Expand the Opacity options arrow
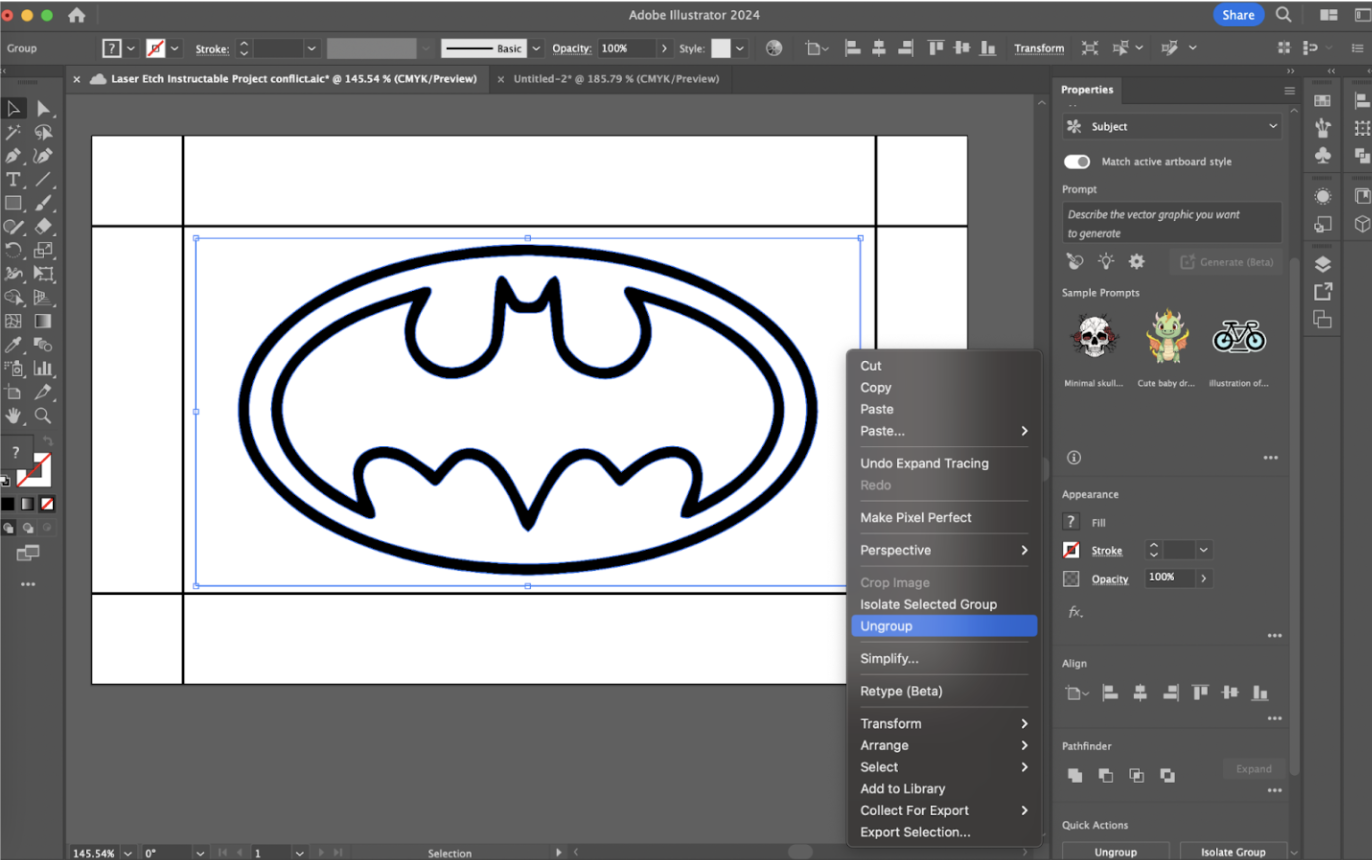The width and height of the screenshot is (1372, 860). click(x=1203, y=578)
